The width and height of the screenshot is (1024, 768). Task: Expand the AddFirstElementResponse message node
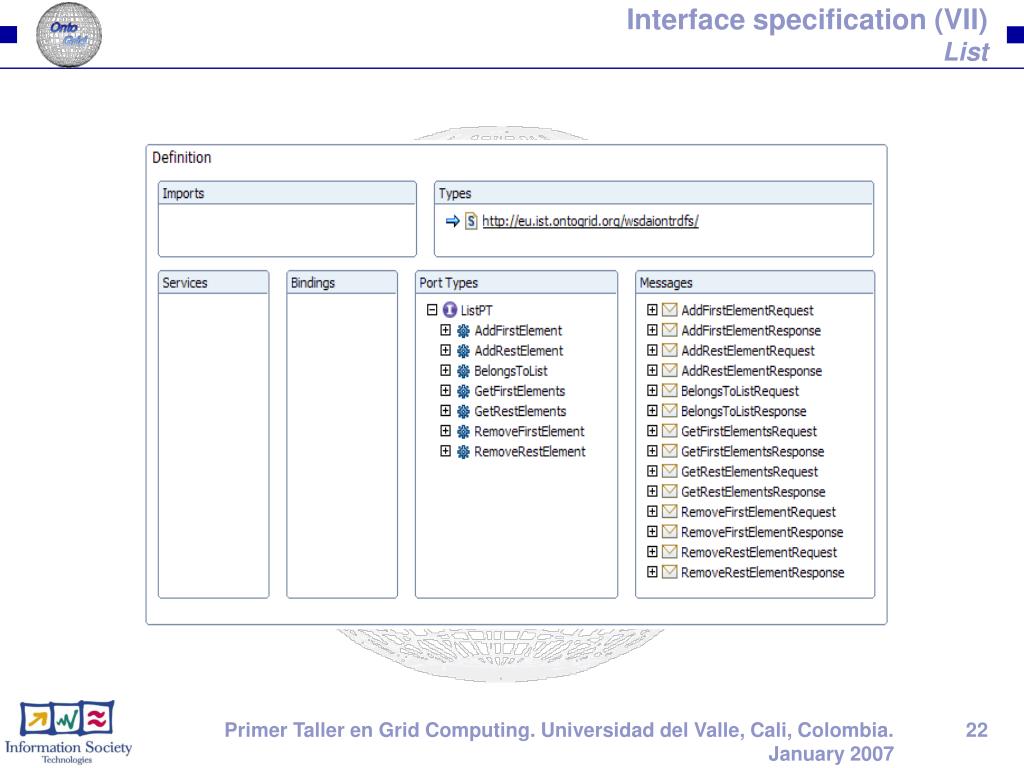tap(652, 330)
